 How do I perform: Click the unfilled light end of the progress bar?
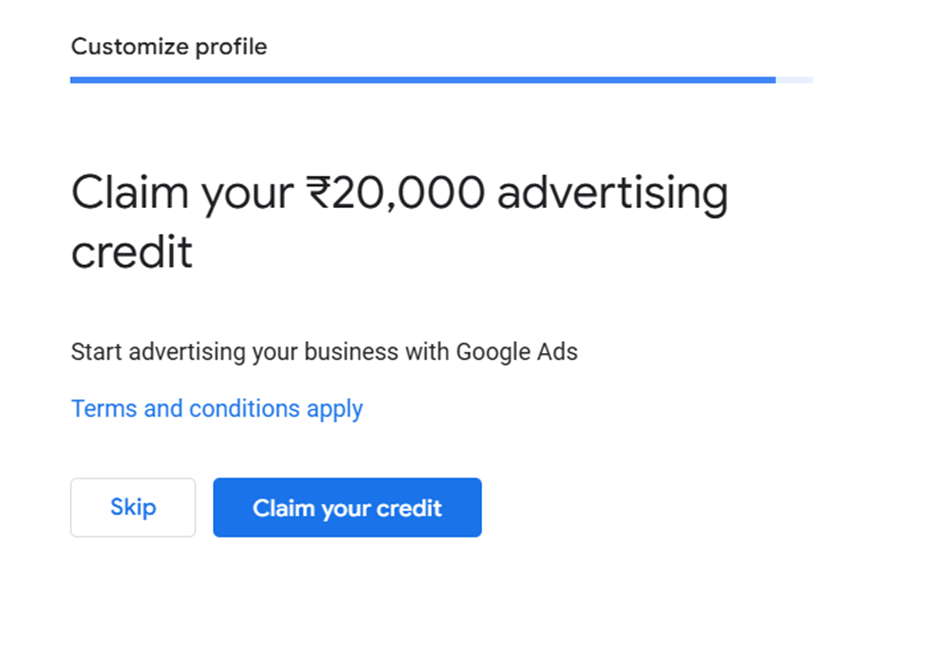pyautogui.click(x=794, y=79)
